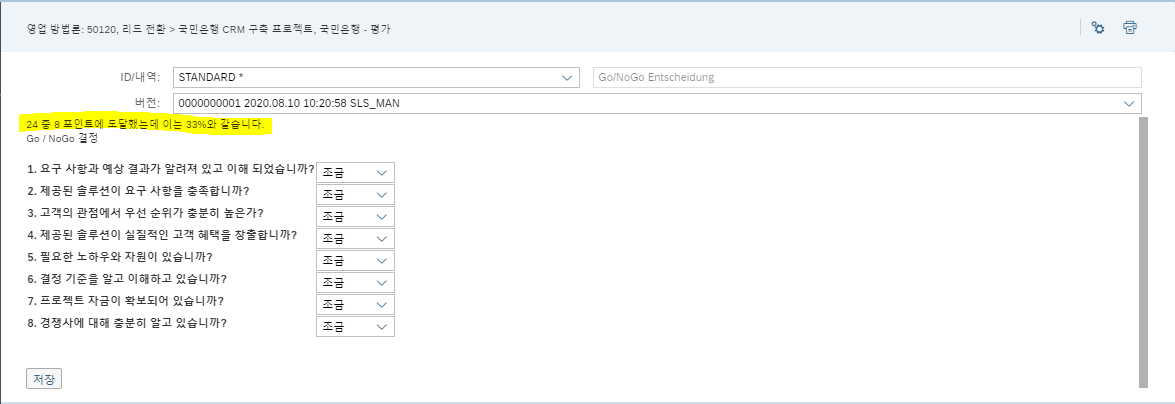
Task: Click the print icon in the header
Action: pyautogui.click(x=1130, y=28)
